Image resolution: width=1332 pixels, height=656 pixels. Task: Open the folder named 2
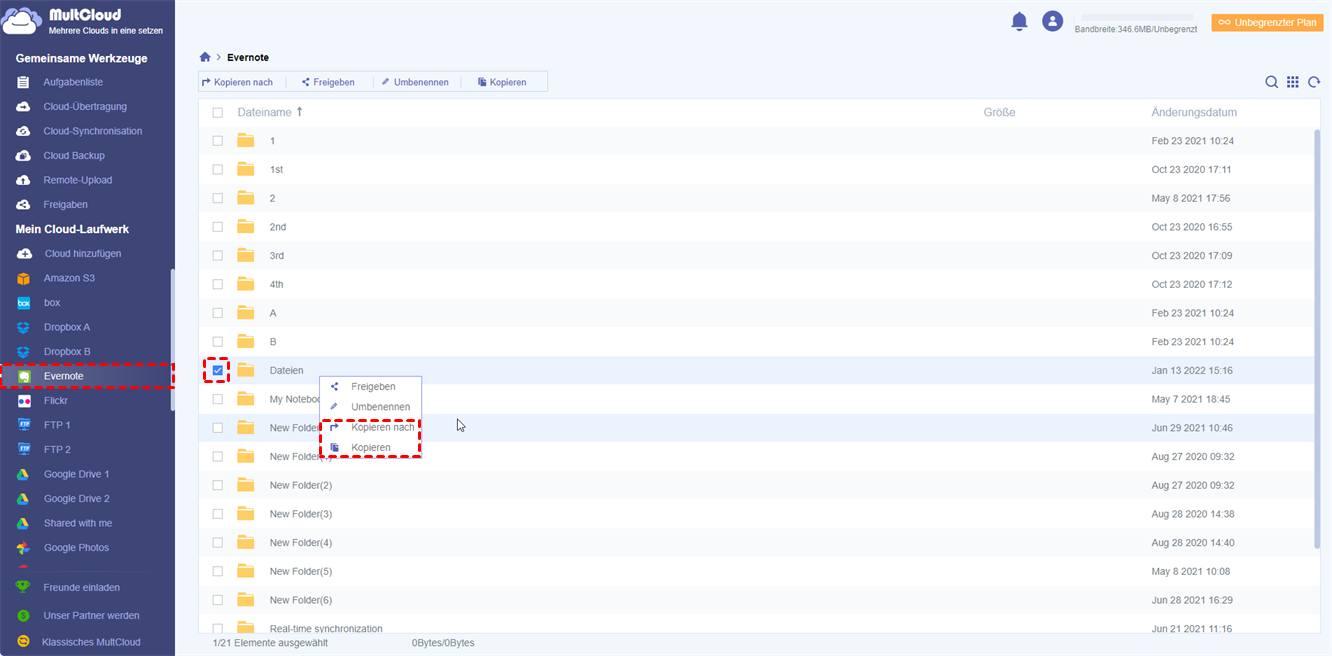272,198
